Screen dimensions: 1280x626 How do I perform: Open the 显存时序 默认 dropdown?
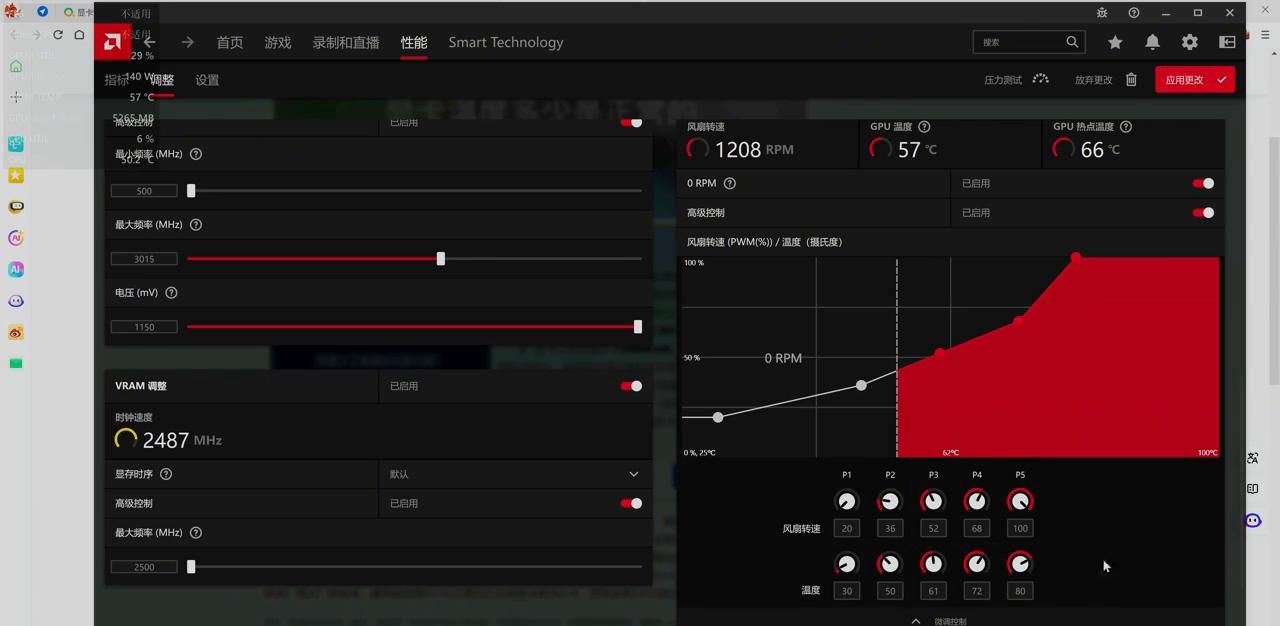(x=515, y=474)
